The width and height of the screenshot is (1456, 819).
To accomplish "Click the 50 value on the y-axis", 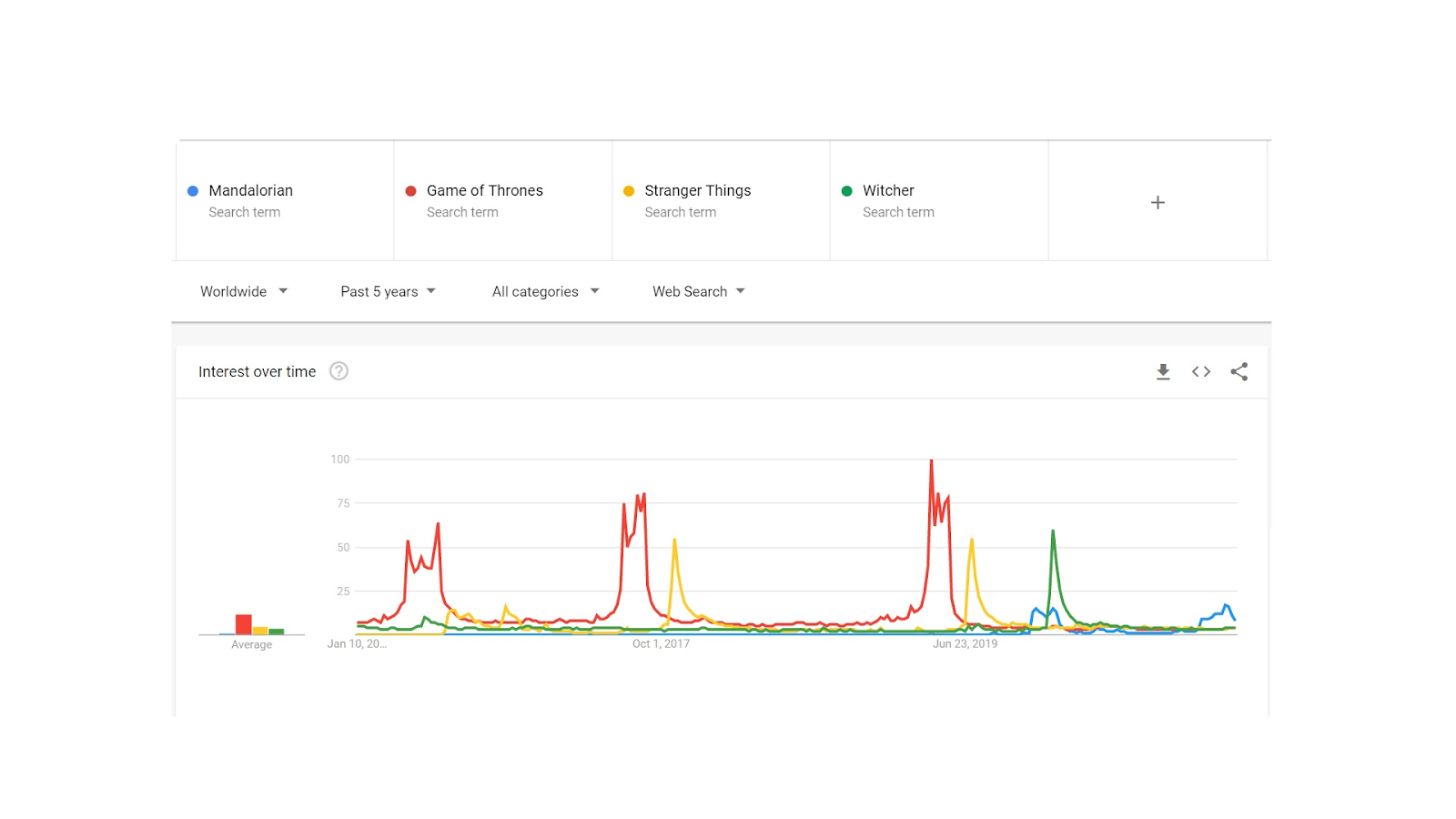I will (x=343, y=548).
